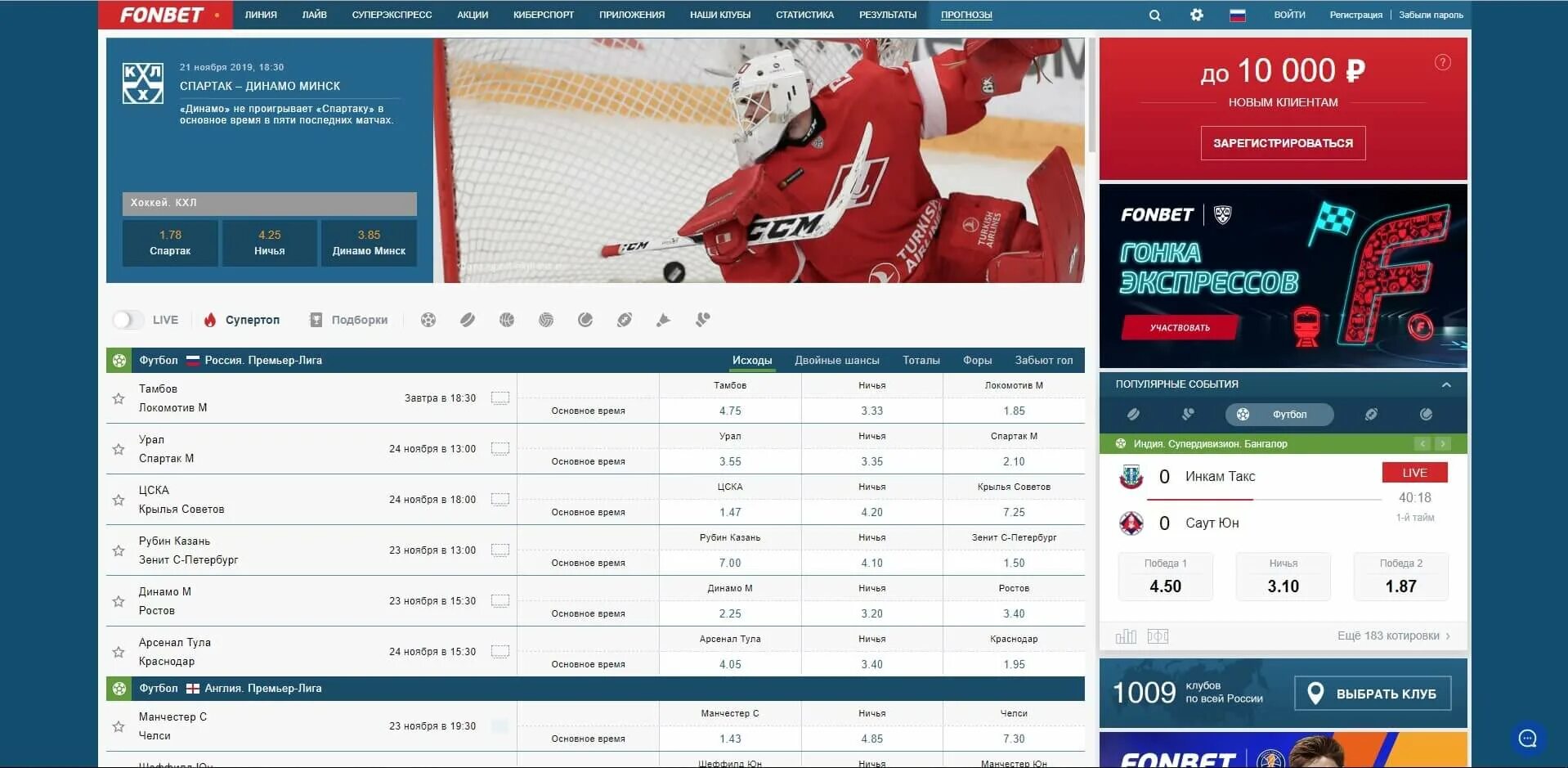Click the Выбрать клуб button
This screenshot has height=768, width=1568.
tap(1373, 694)
